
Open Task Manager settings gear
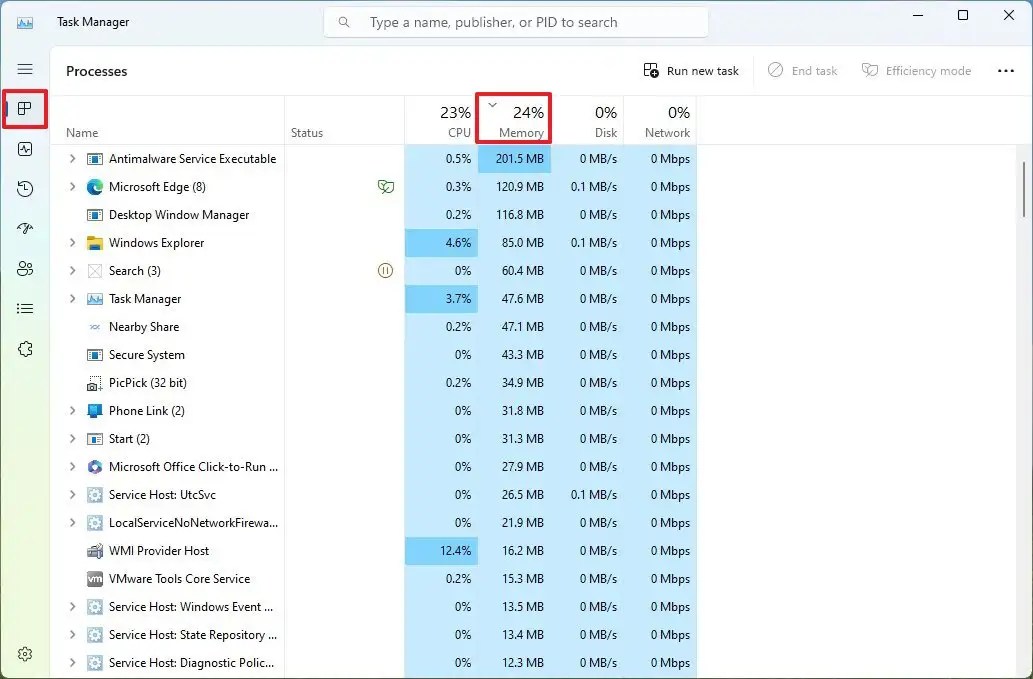[25, 653]
